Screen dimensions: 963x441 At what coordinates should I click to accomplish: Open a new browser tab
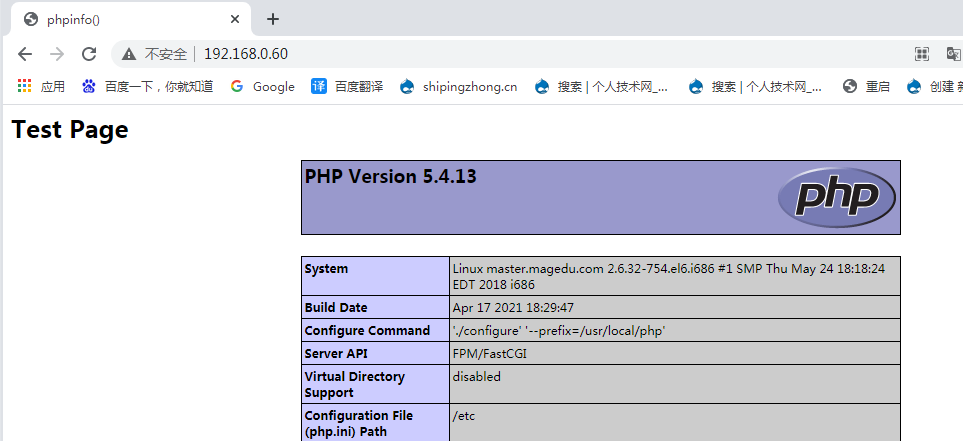[x=273, y=19]
